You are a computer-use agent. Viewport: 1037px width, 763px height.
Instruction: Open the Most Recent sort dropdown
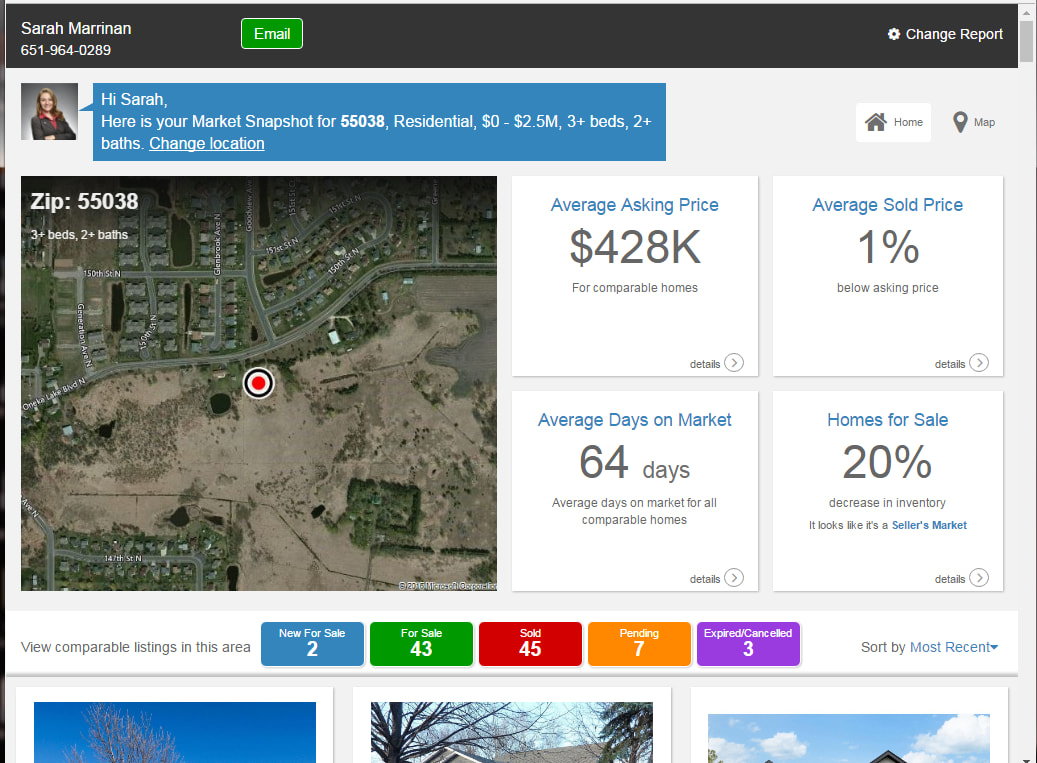(x=954, y=647)
